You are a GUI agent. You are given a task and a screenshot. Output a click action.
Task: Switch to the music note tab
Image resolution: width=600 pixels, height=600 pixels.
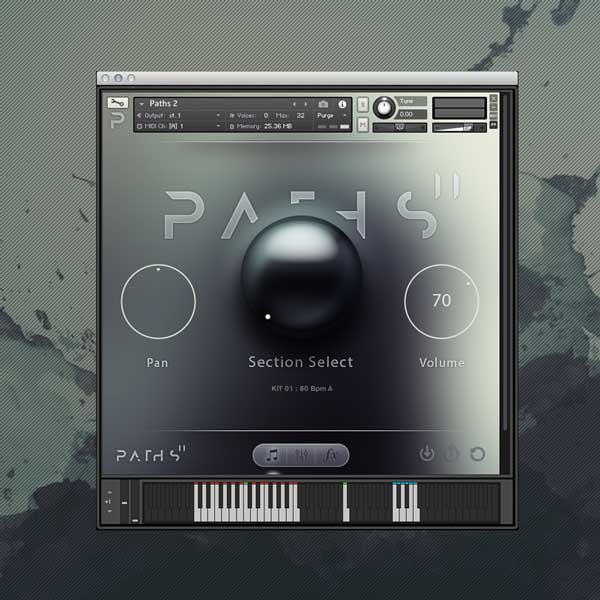click(271, 455)
